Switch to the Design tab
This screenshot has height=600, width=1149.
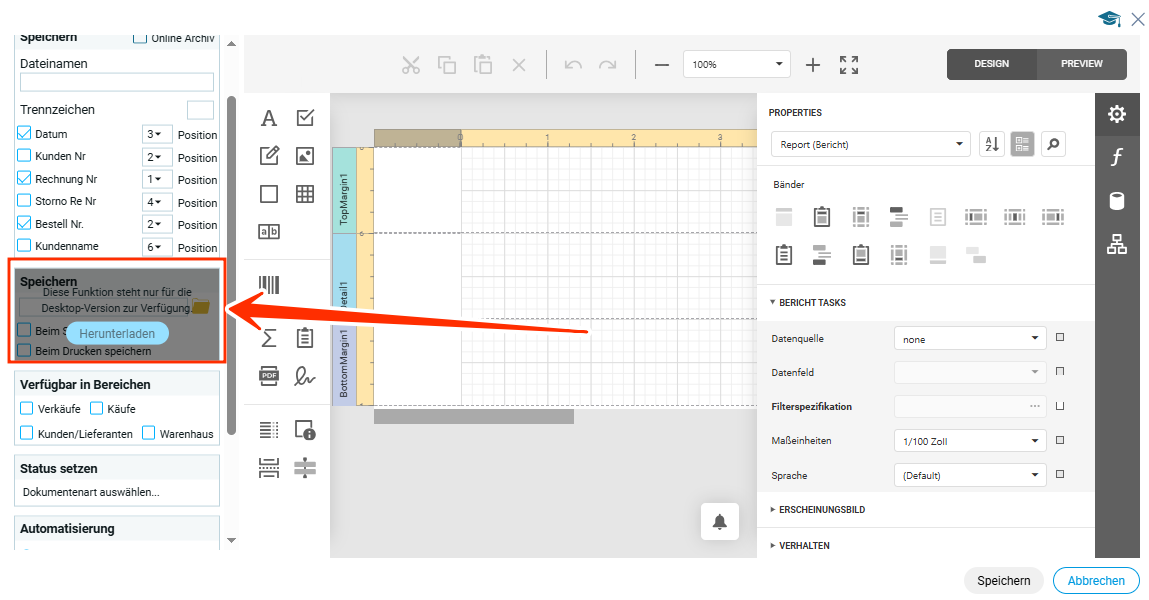991,64
